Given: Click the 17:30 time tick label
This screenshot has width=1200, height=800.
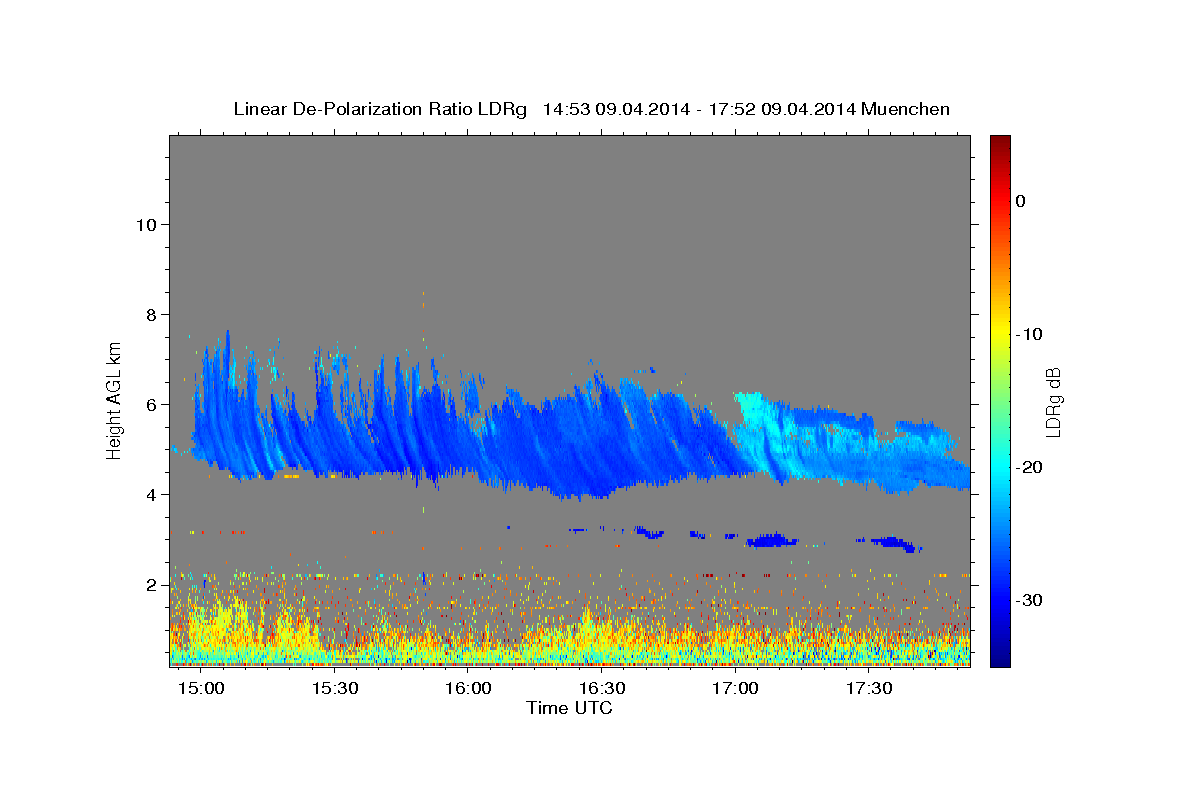Looking at the screenshot, I should tap(869, 688).
